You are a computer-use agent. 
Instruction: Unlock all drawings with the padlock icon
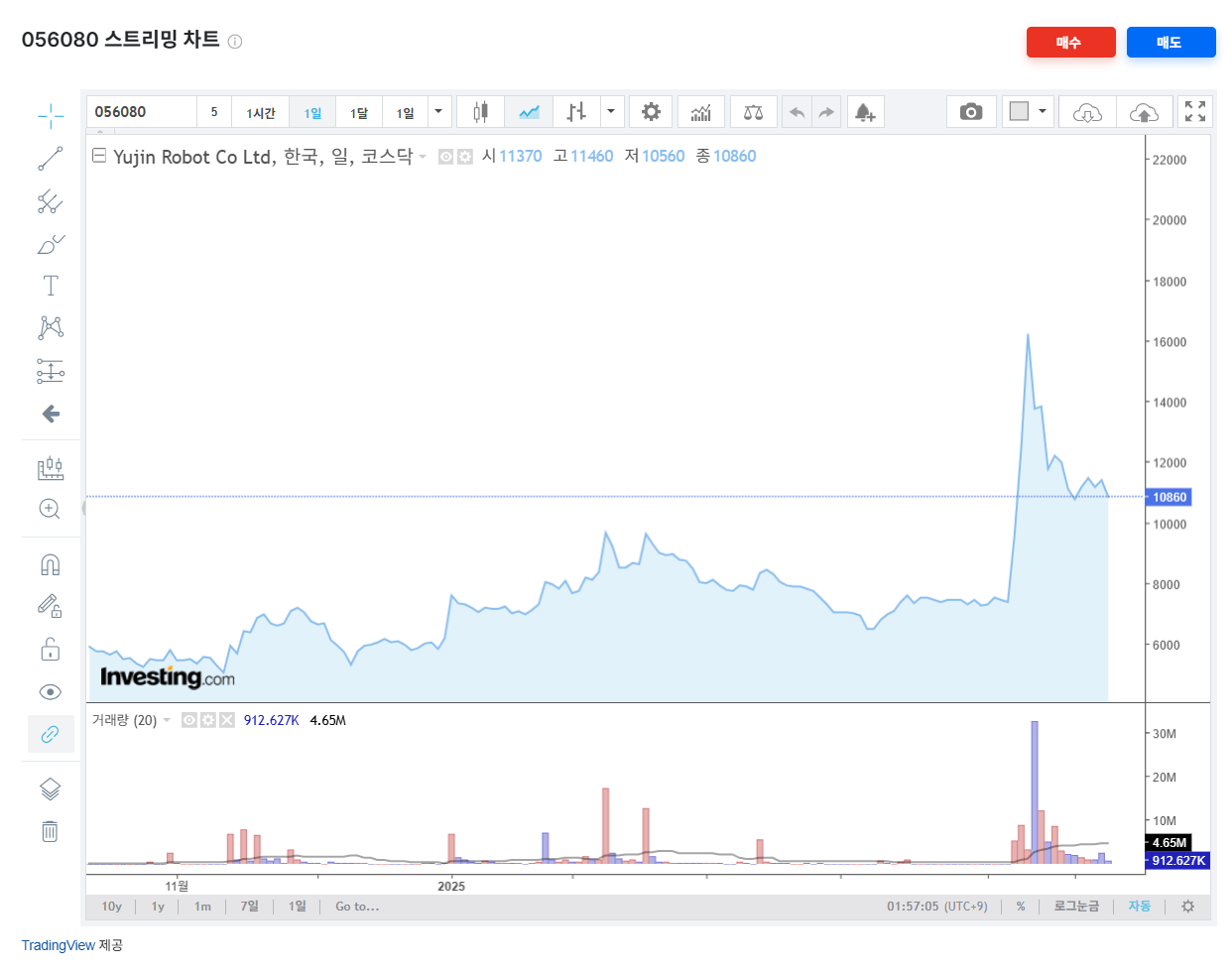point(51,648)
